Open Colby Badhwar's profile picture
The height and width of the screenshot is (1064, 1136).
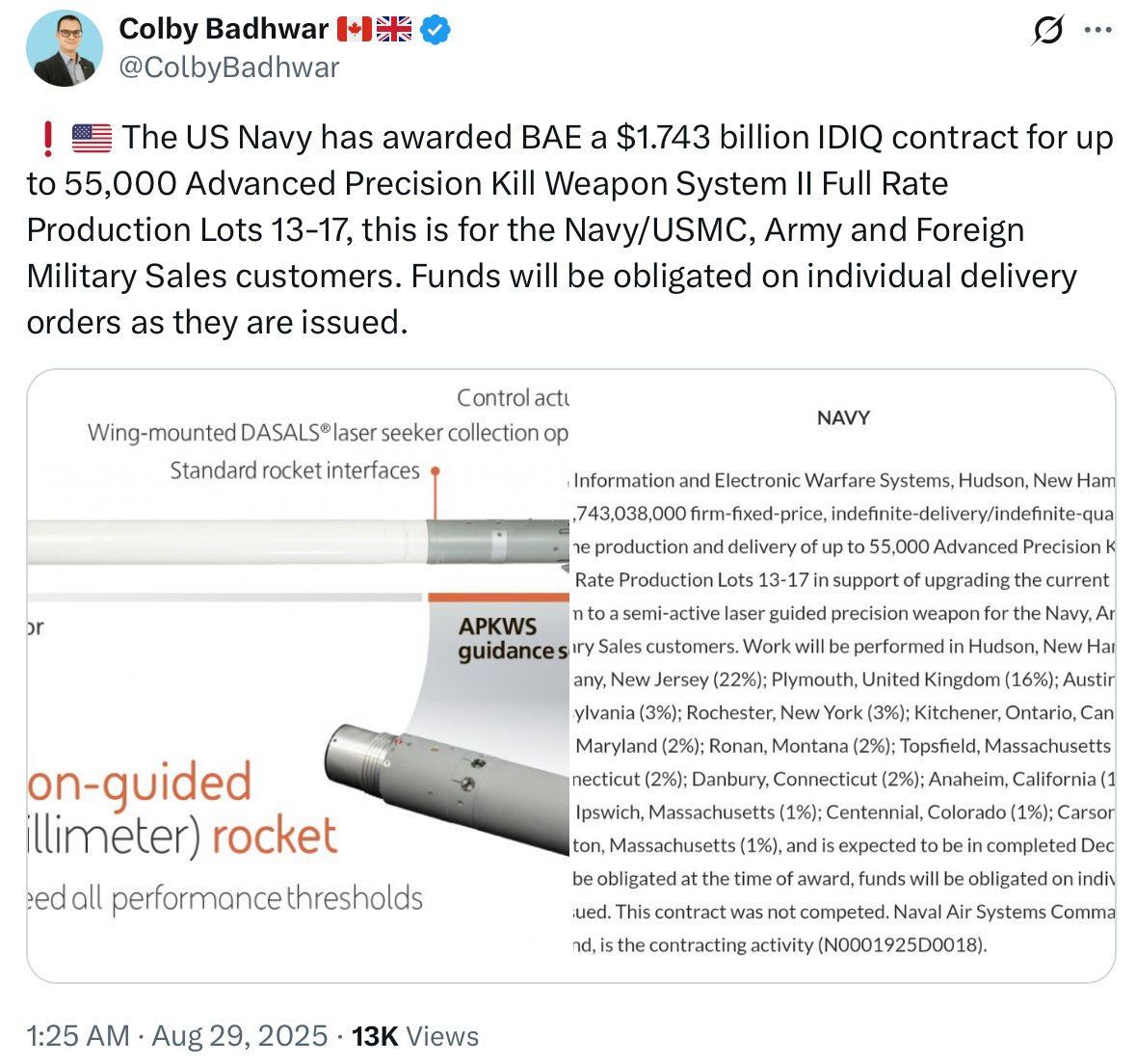click(x=65, y=48)
